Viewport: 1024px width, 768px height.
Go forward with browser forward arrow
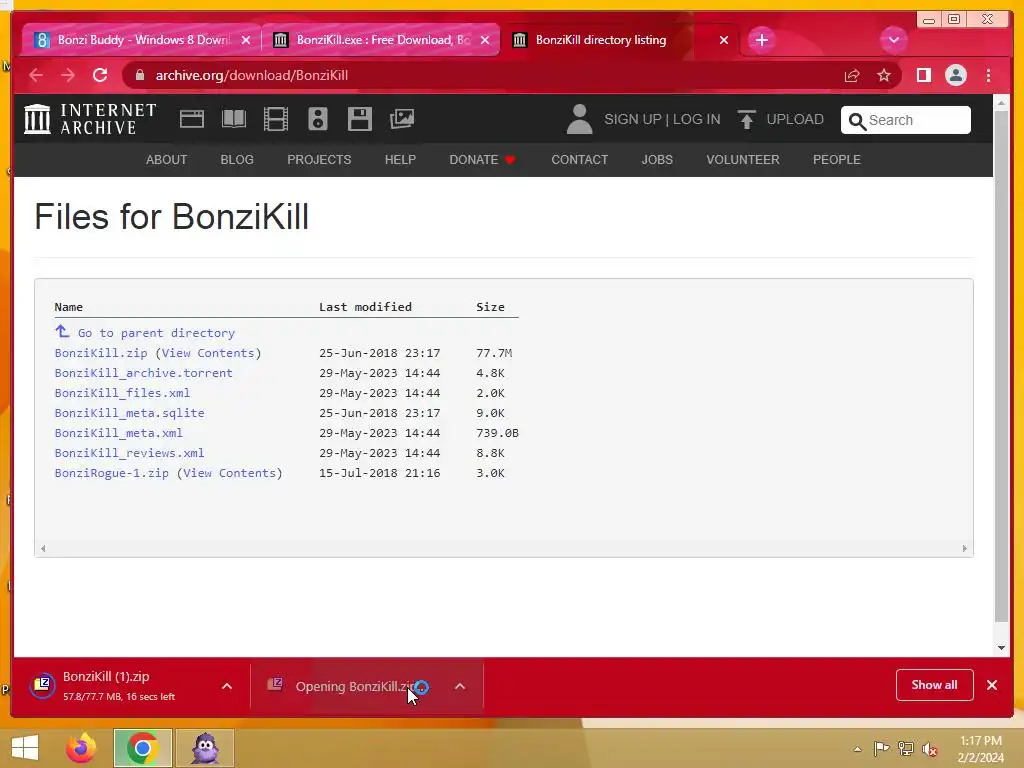[x=67, y=75]
